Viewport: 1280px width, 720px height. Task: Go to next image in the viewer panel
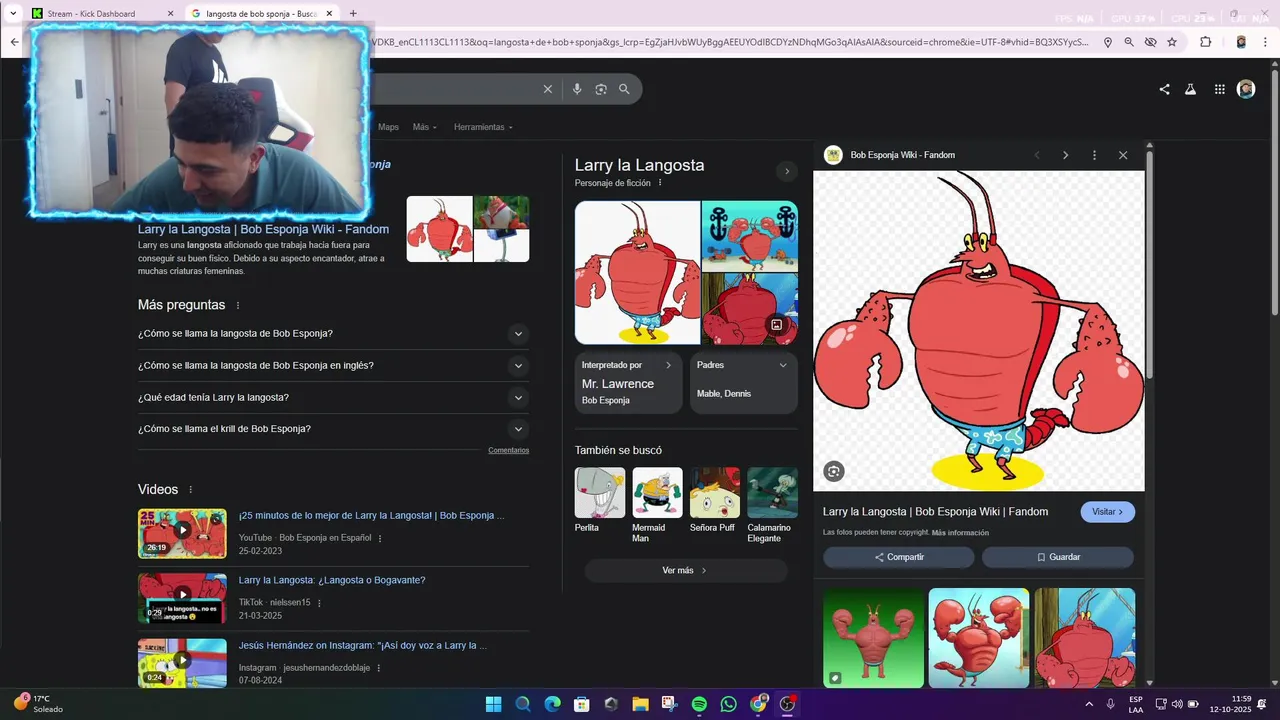tap(1065, 155)
